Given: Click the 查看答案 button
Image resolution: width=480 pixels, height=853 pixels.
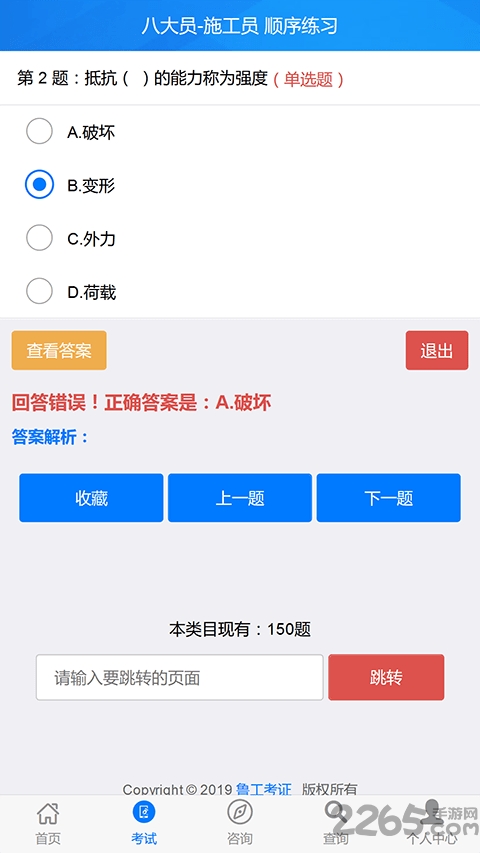Looking at the screenshot, I should pos(59,350).
